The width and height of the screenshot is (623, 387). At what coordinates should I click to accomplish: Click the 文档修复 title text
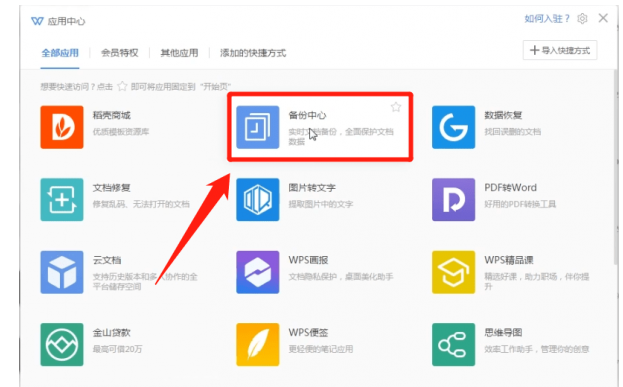(x=112, y=188)
